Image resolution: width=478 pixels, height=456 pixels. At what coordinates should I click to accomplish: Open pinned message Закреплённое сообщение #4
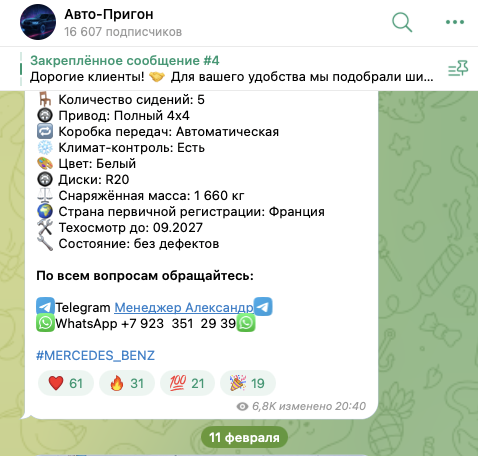point(232,69)
